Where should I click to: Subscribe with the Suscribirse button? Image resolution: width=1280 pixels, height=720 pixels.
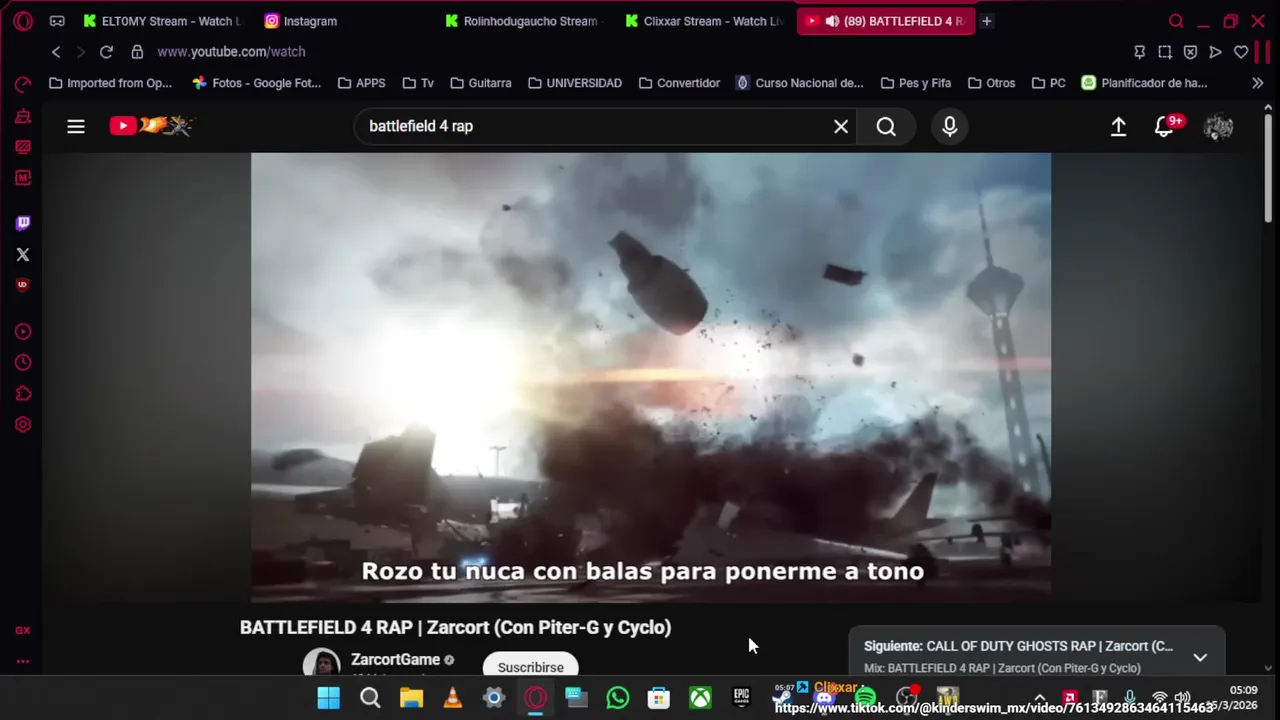530,667
